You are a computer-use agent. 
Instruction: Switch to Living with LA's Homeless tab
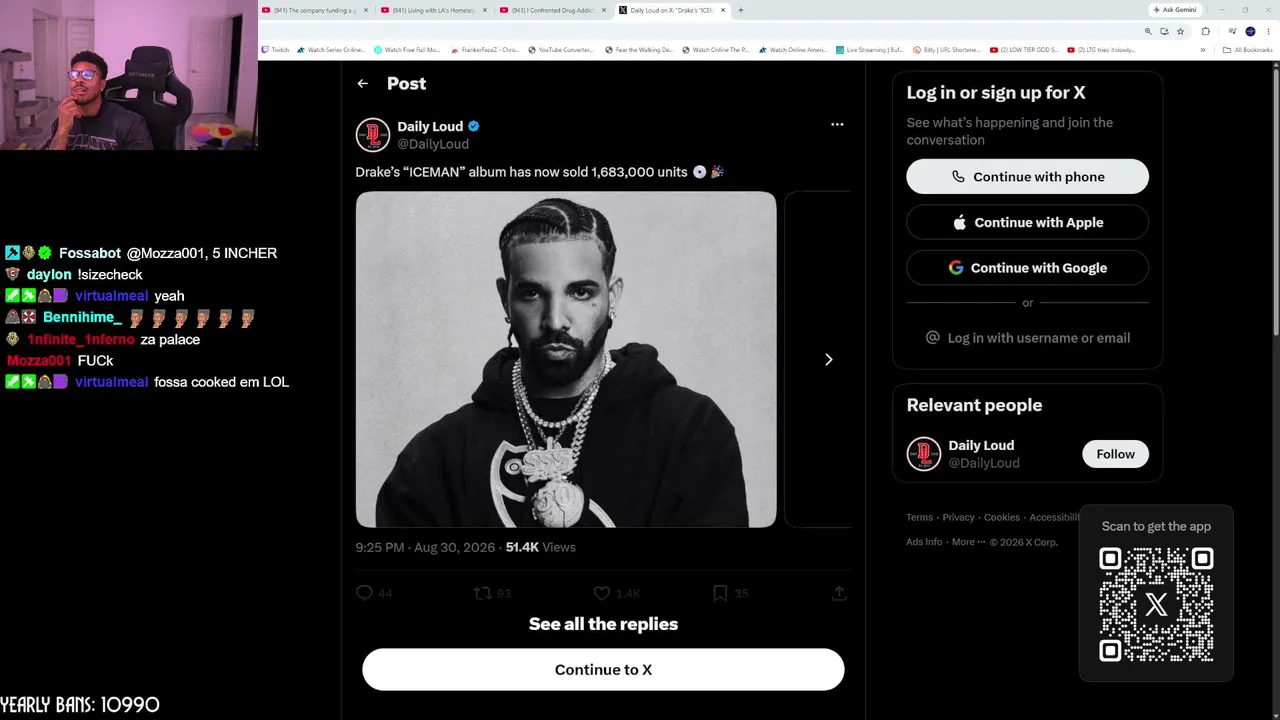tap(434, 10)
